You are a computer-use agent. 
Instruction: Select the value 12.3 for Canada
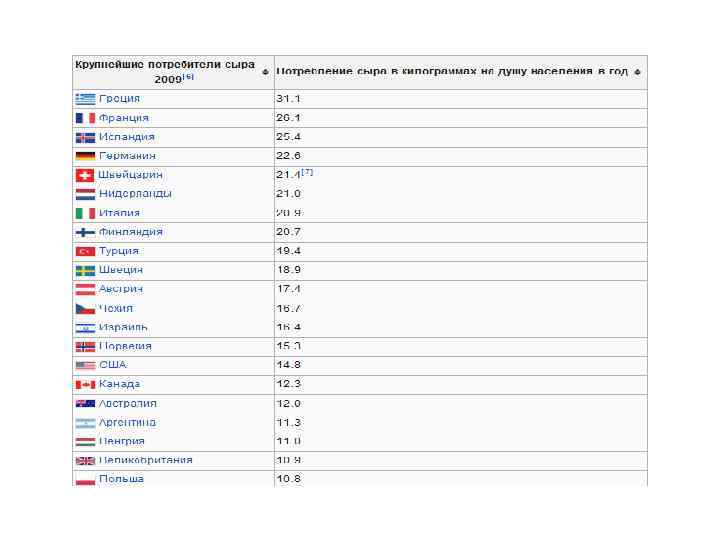coord(288,384)
